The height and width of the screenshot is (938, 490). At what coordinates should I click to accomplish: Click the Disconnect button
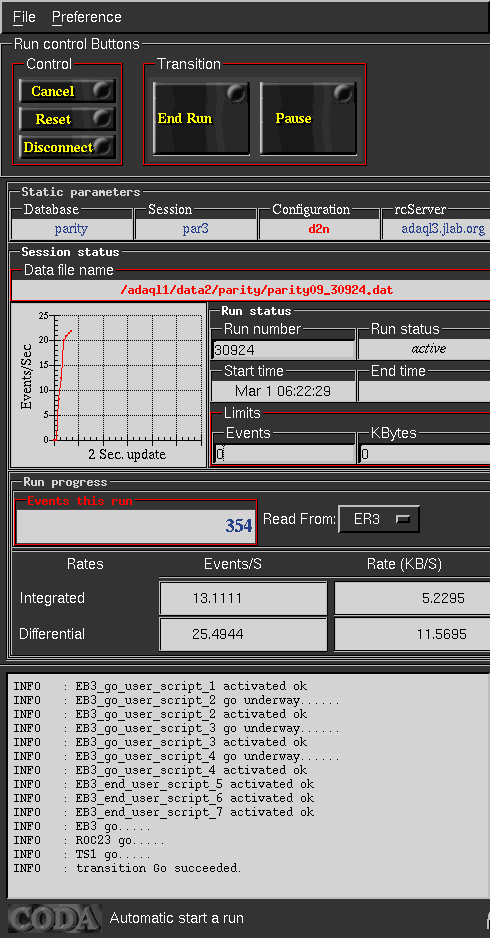pyautogui.click(x=66, y=147)
